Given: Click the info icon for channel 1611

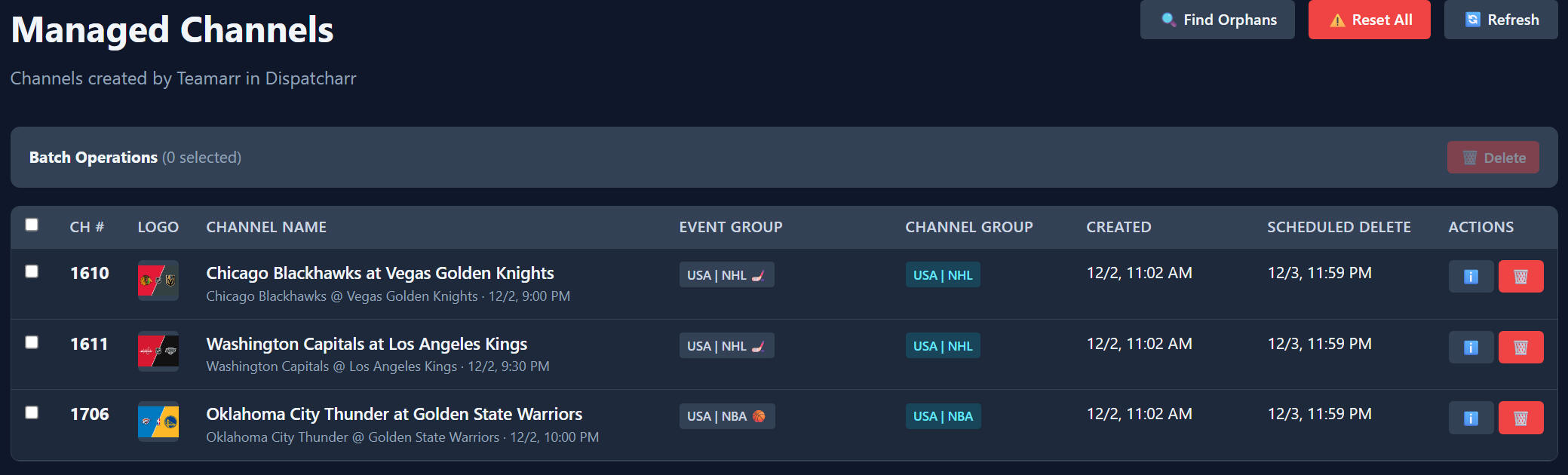Looking at the screenshot, I should click(1470, 348).
